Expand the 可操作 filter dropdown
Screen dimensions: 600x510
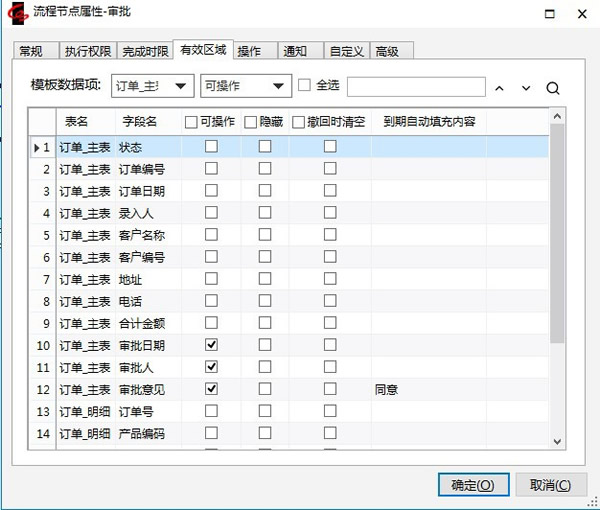click(x=245, y=86)
